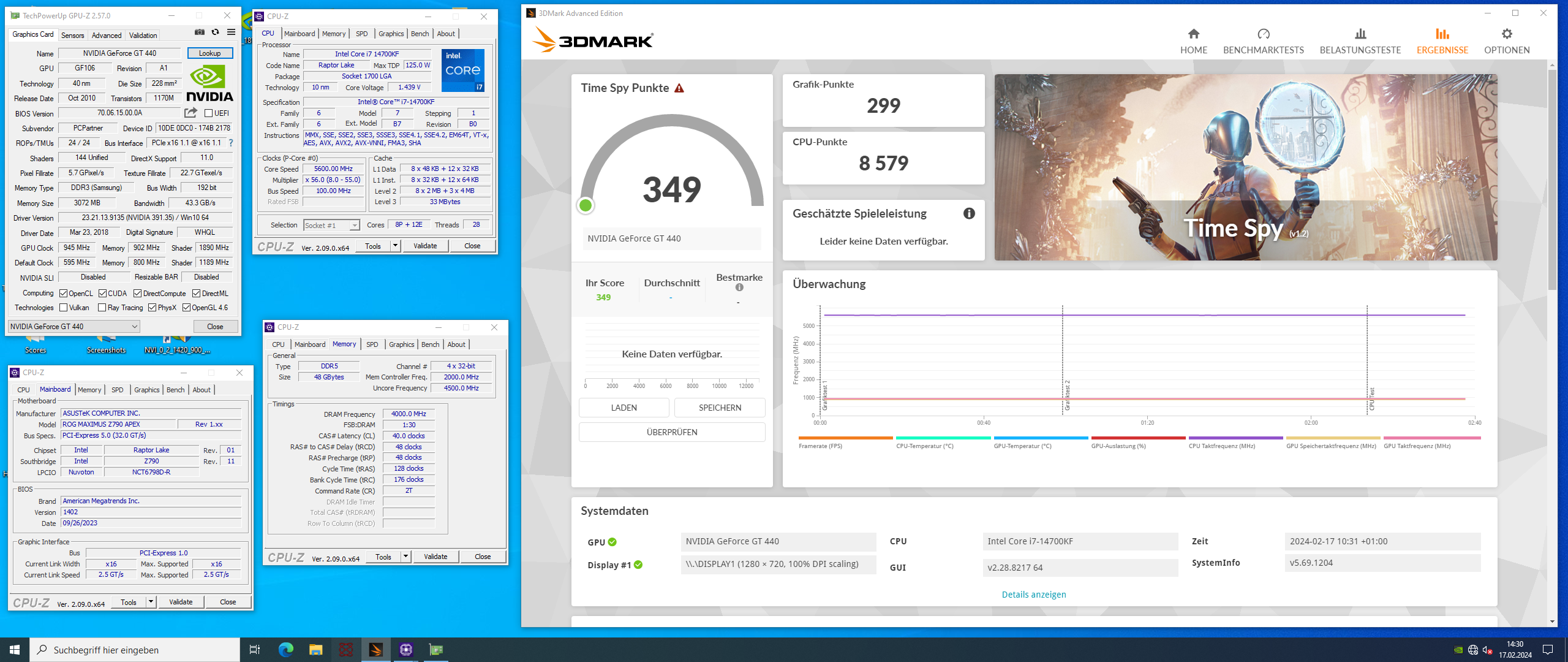The image size is (1568, 662).
Task: Click the Lookup button in GPU-Z
Action: 209,53
